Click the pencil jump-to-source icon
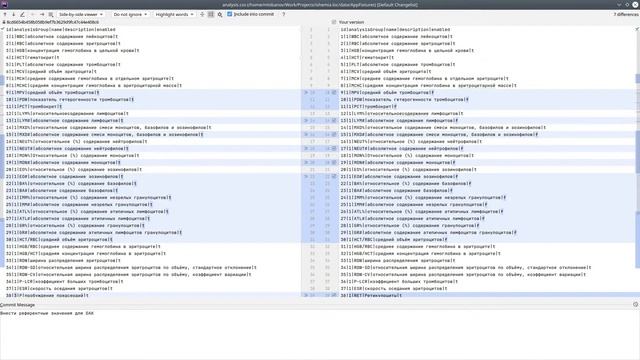 (x=22, y=14)
